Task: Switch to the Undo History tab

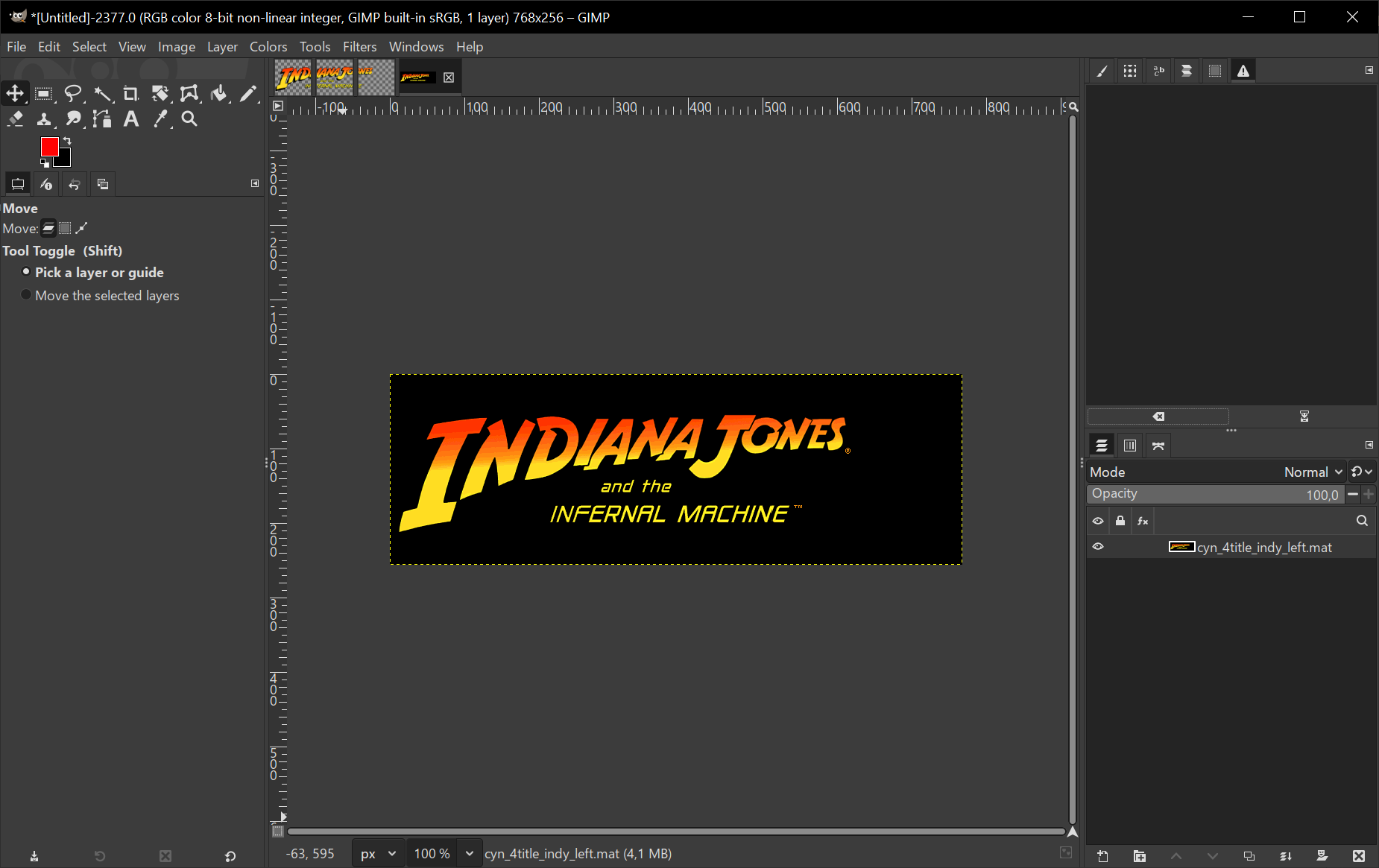Action: [74, 184]
